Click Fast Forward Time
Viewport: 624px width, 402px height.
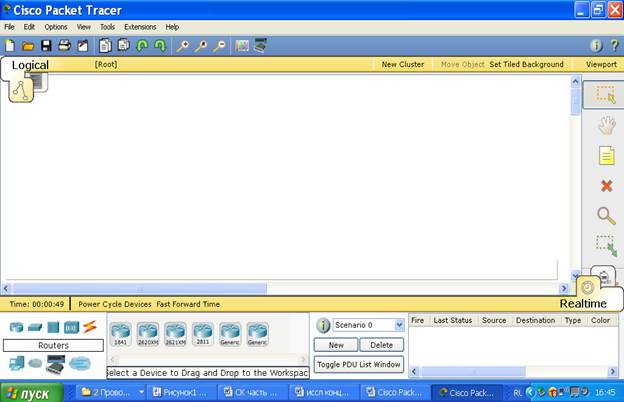(188, 304)
